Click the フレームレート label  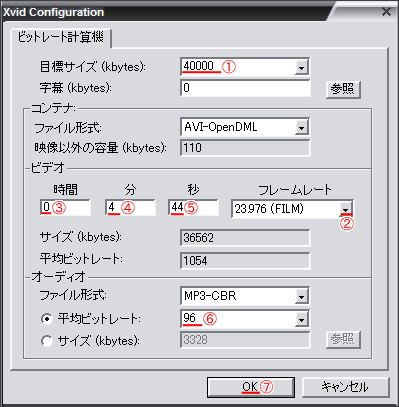coord(295,190)
